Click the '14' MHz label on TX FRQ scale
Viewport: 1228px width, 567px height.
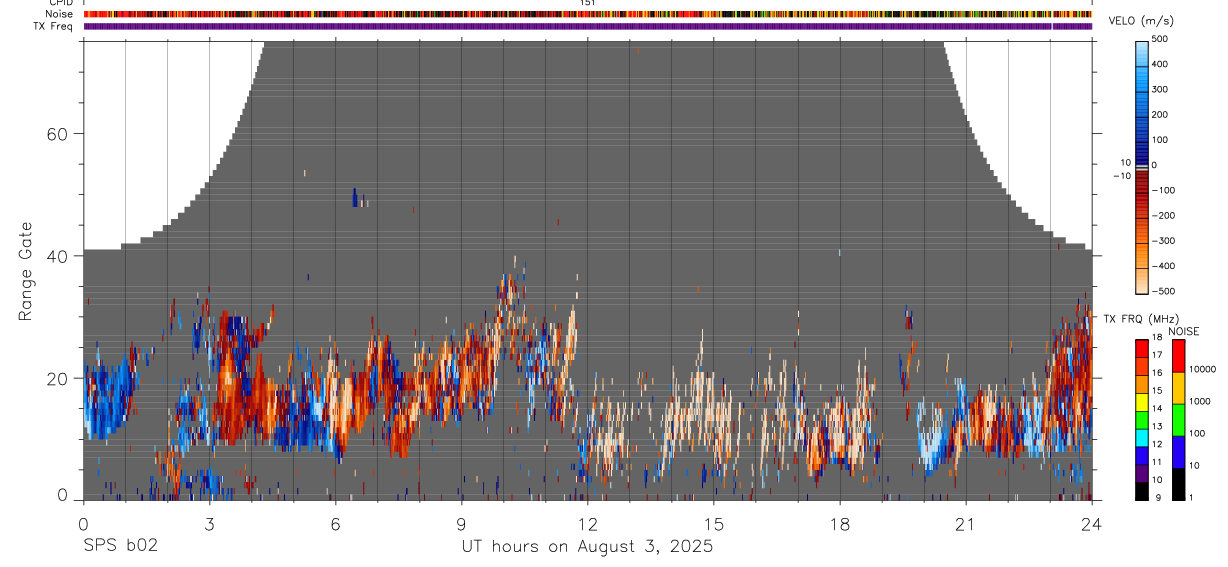click(1157, 408)
